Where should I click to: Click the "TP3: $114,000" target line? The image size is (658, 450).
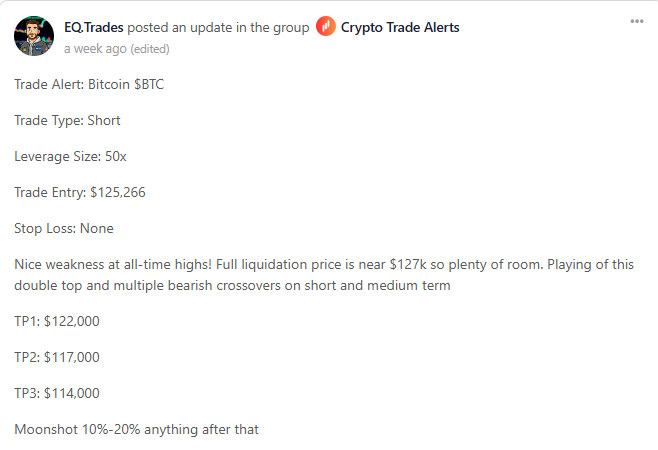(57, 393)
